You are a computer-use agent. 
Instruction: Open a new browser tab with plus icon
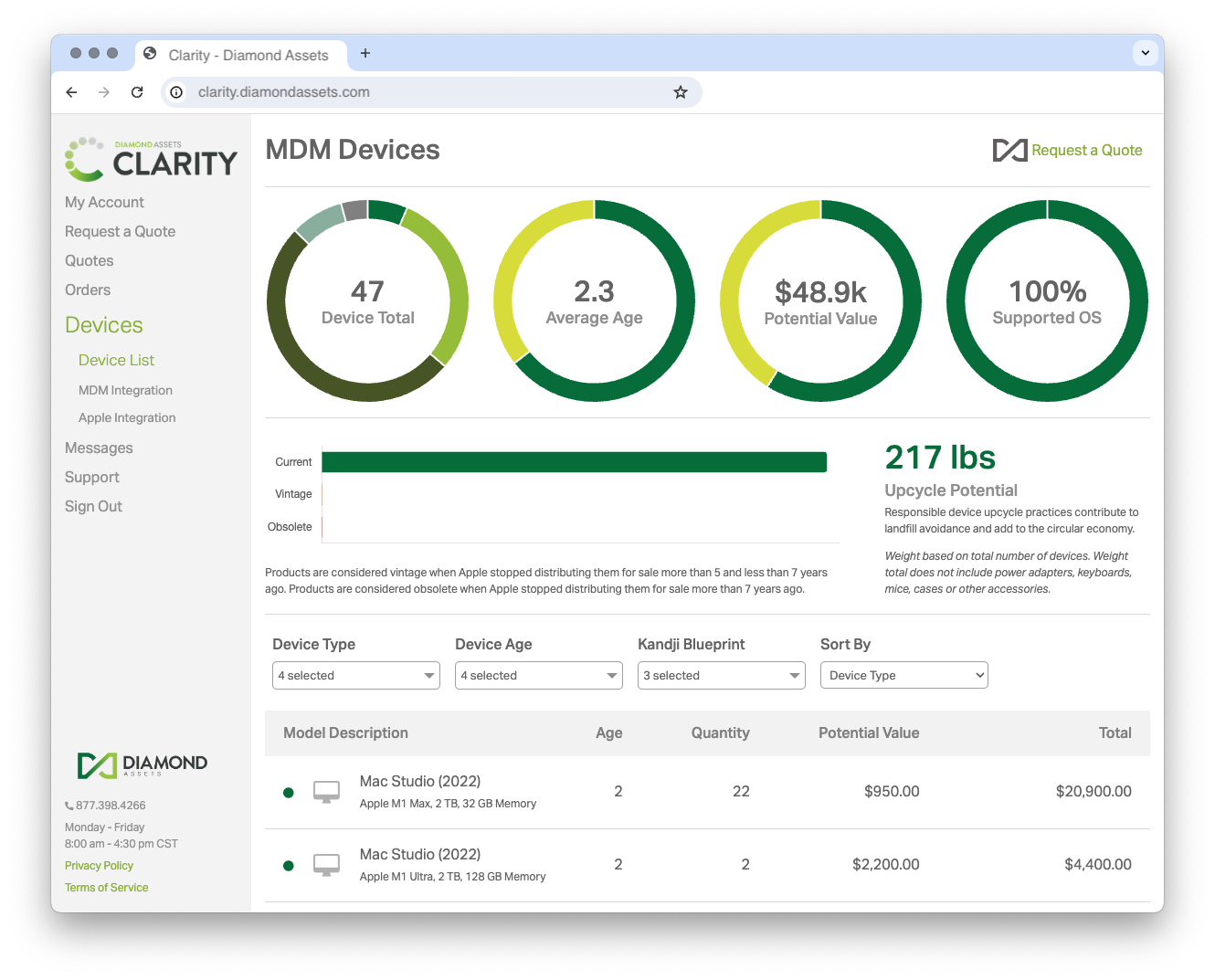(x=365, y=53)
